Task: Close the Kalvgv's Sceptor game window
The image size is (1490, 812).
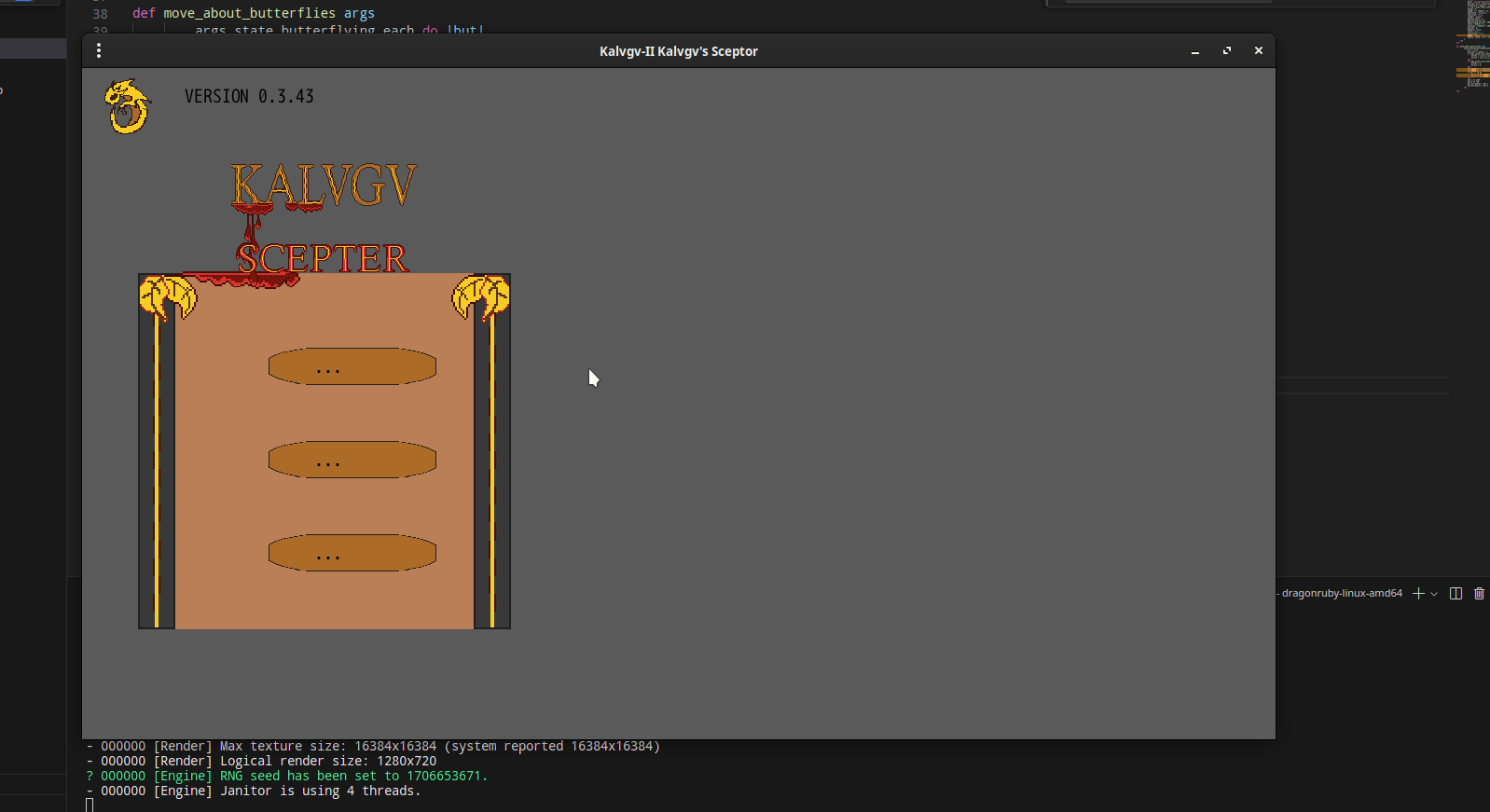Action: (1259, 51)
